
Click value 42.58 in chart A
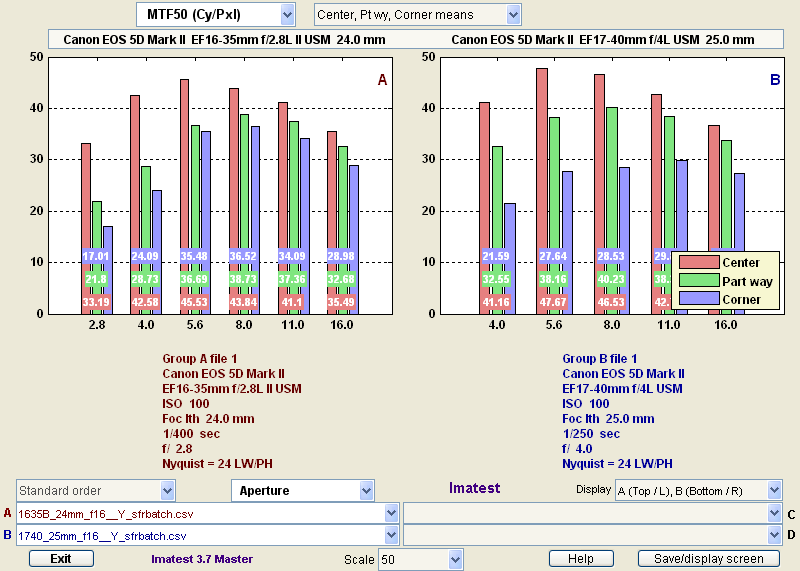pos(145,302)
